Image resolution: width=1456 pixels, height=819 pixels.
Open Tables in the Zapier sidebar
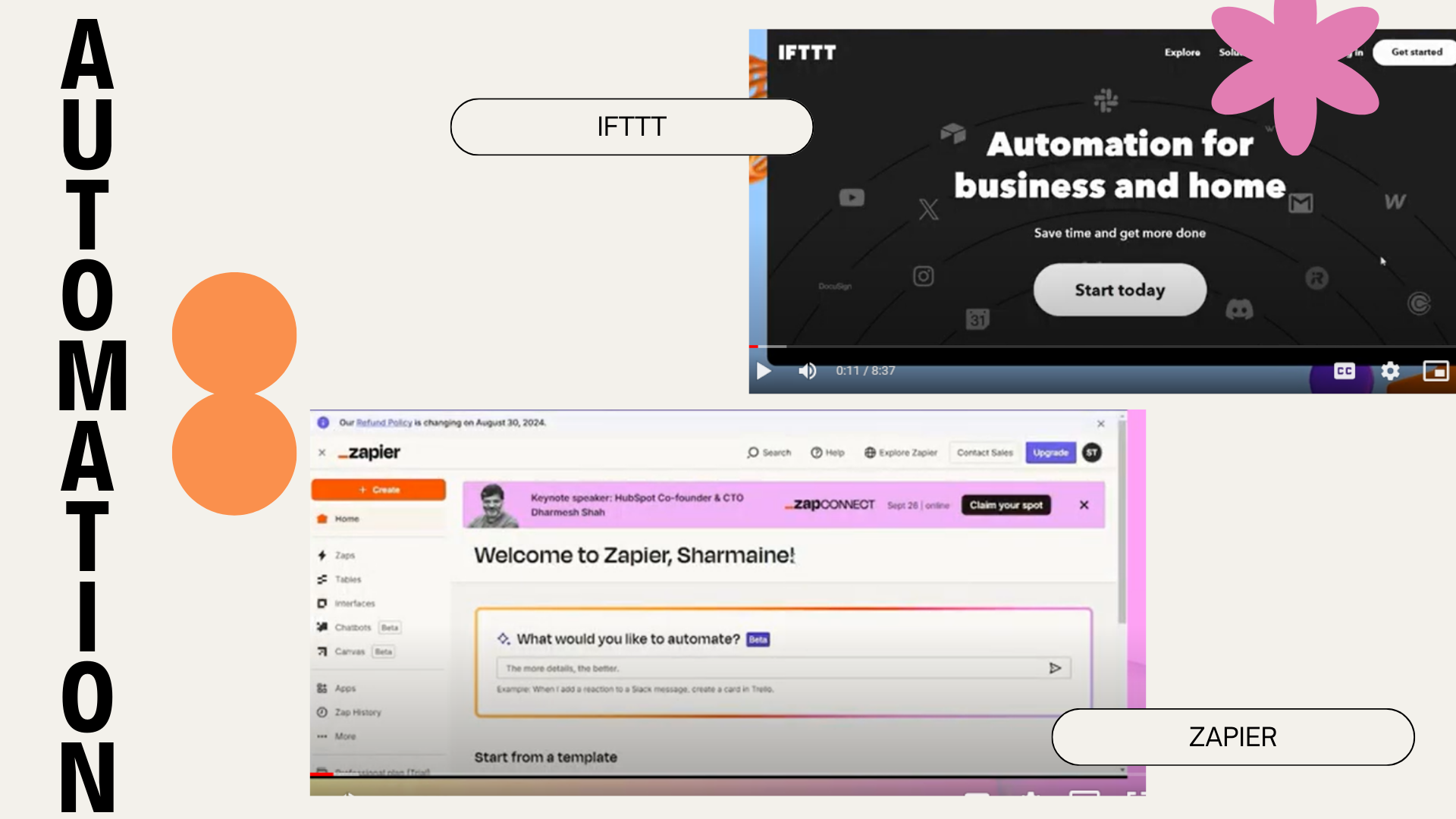coord(347,579)
